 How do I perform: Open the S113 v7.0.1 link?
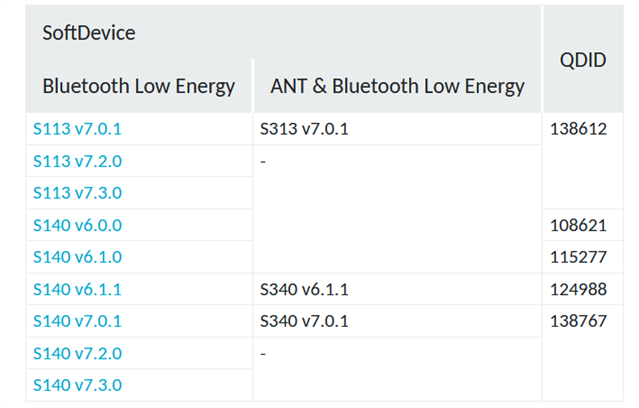coord(77,129)
